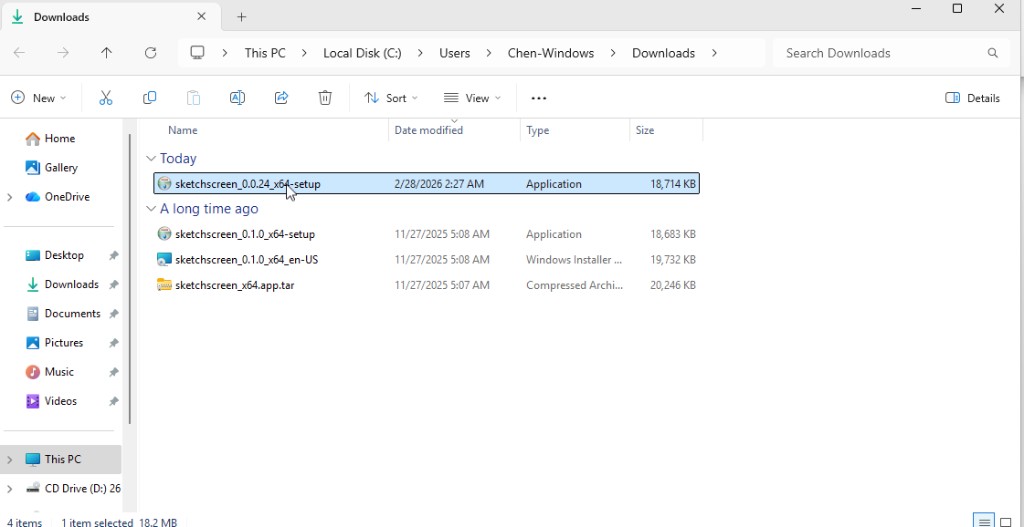
Task: Click the navigation pane scrollbar
Action: [x=129, y=279]
